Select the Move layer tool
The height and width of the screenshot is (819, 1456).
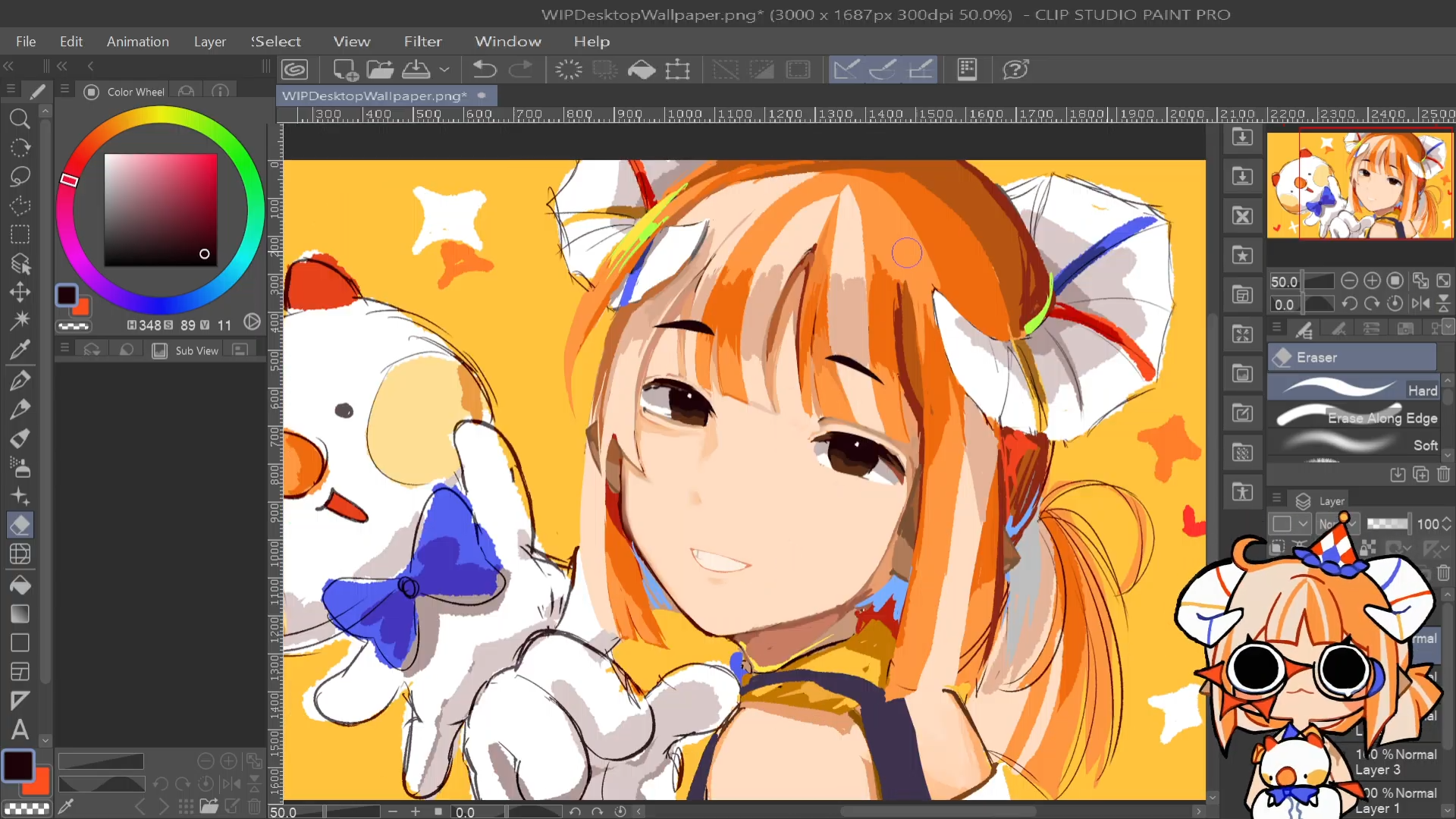20,292
